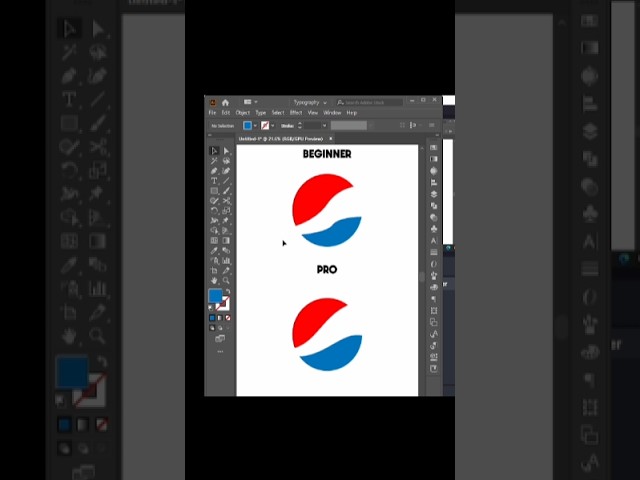Click the Search Adobe Stock field

[370, 102]
